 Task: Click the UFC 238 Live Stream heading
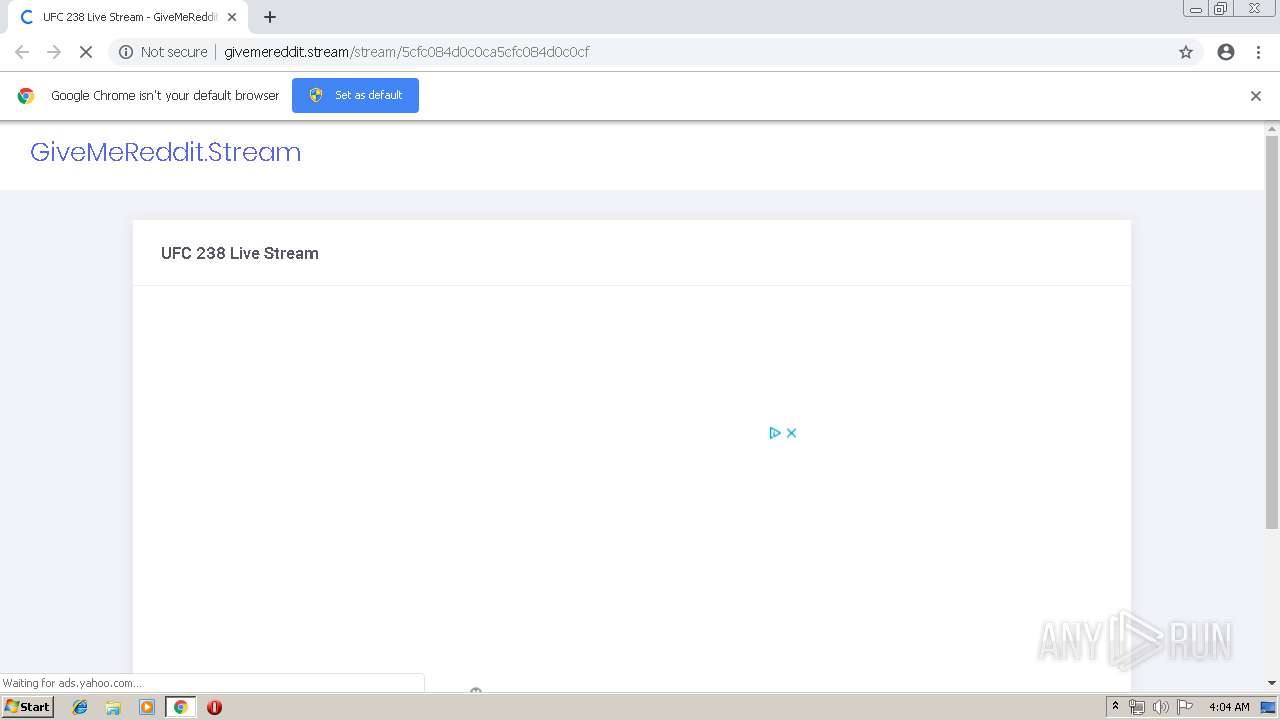[240, 253]
